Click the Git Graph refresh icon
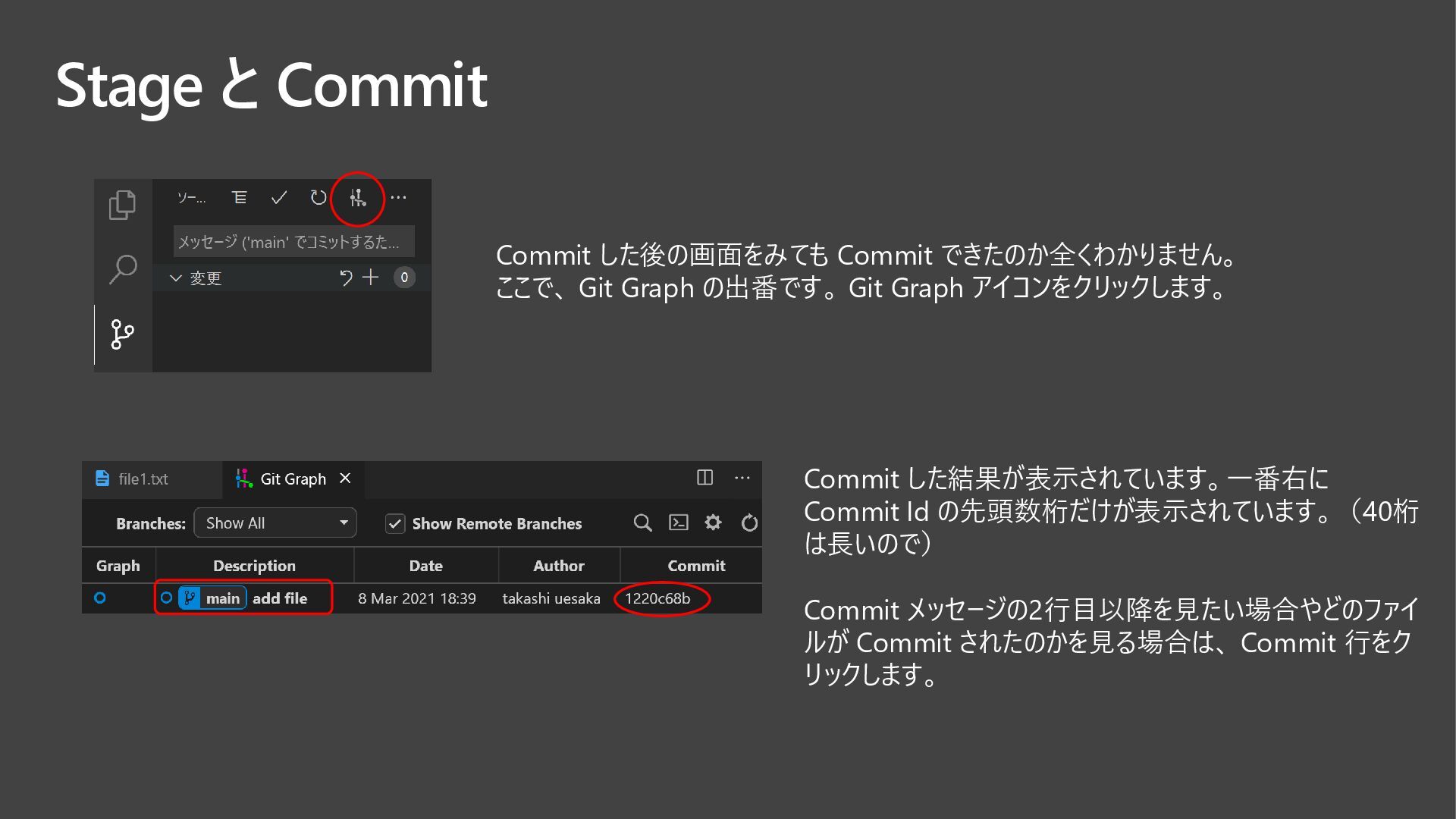Image resolution: width=1456 pixels, height=819 pixels. point(749,522)
